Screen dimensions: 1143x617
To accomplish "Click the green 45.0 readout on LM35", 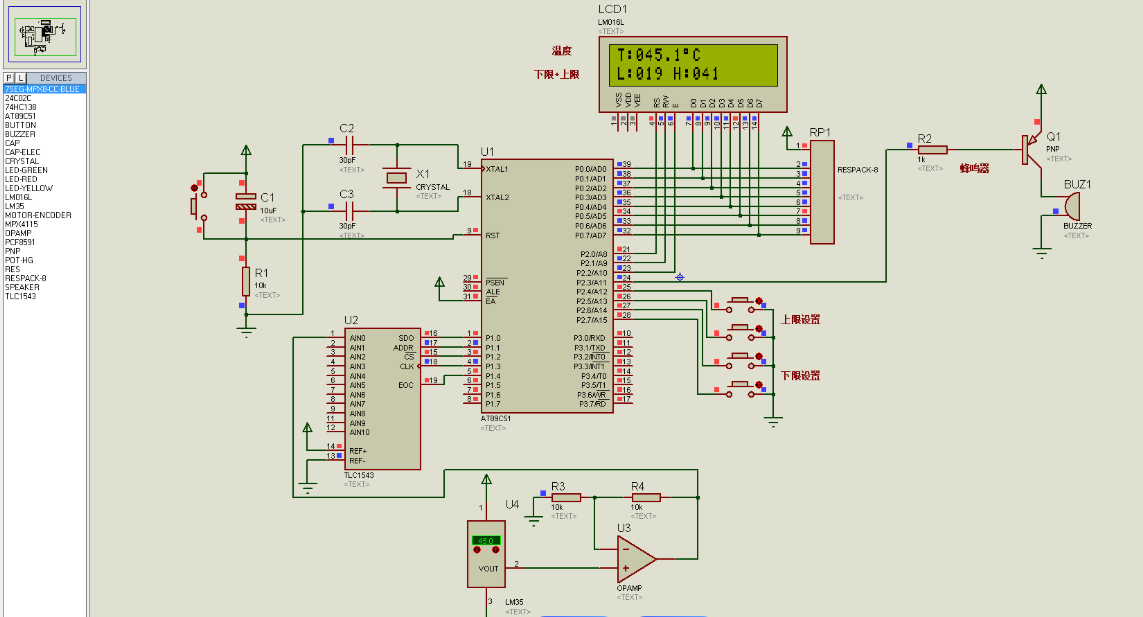I will [x=485, y=540].
